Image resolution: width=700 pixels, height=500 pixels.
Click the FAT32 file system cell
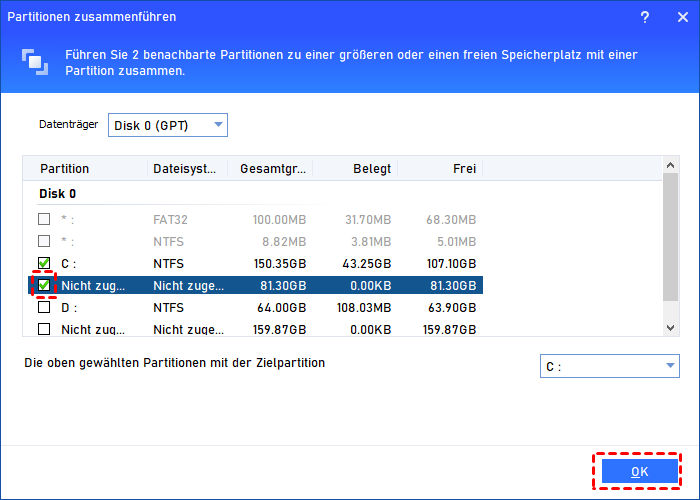click(x=170, y=220)
